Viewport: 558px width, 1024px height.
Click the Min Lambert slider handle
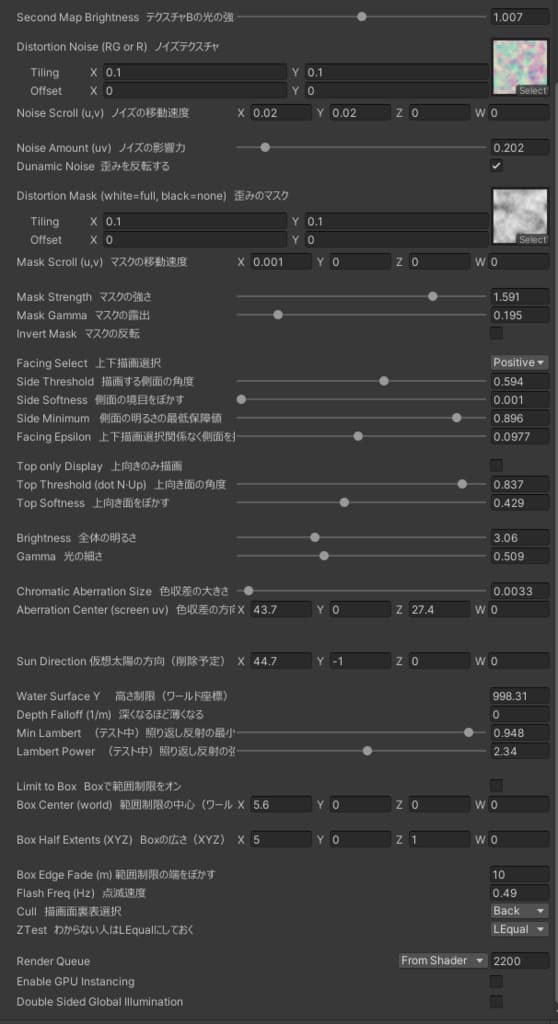[468, 733]
